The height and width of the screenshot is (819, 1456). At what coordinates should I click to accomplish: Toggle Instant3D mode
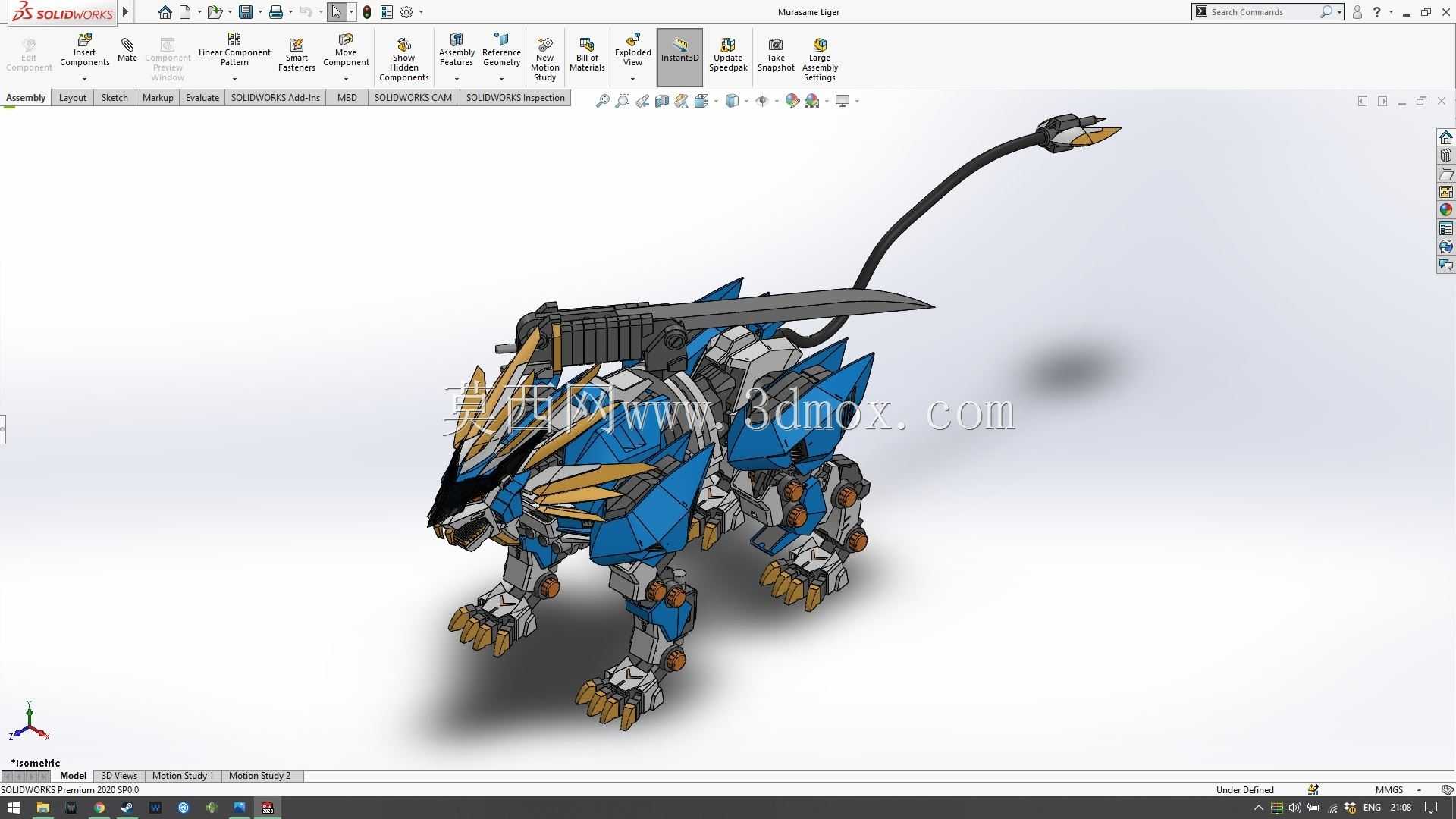pos(680,57)
